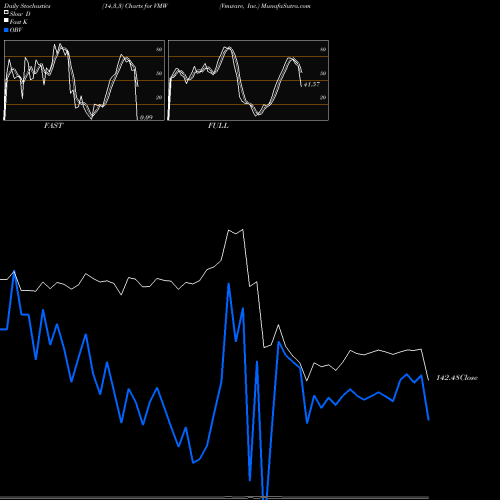Click the Fast K legend swatch
Image resolution: width=500 pixels, height=500 pixels.
[x=6, y=20]
